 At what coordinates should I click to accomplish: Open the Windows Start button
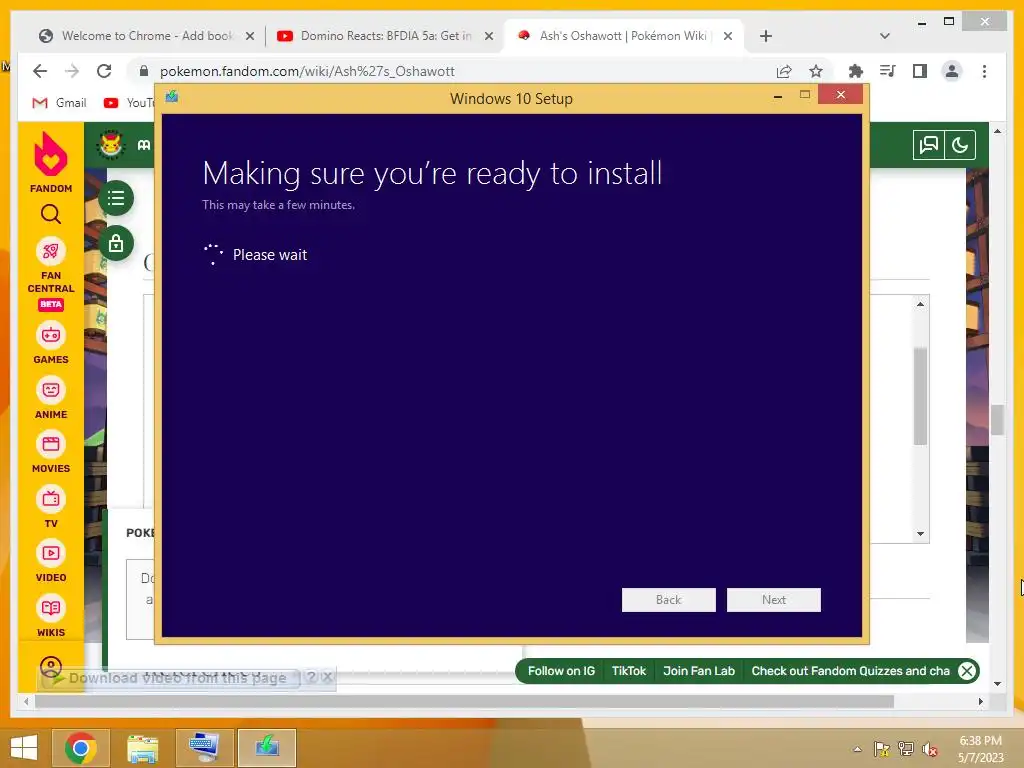point(24,748)
